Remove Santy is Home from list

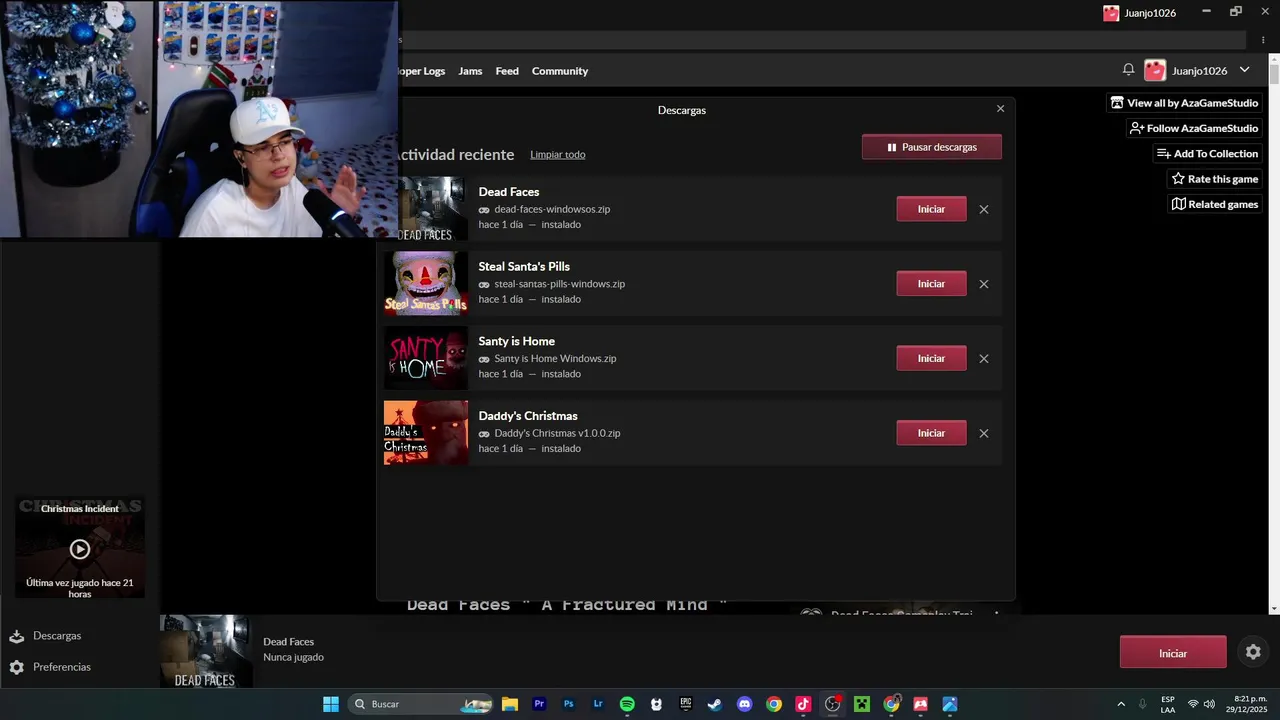click(x=984, y=359)
